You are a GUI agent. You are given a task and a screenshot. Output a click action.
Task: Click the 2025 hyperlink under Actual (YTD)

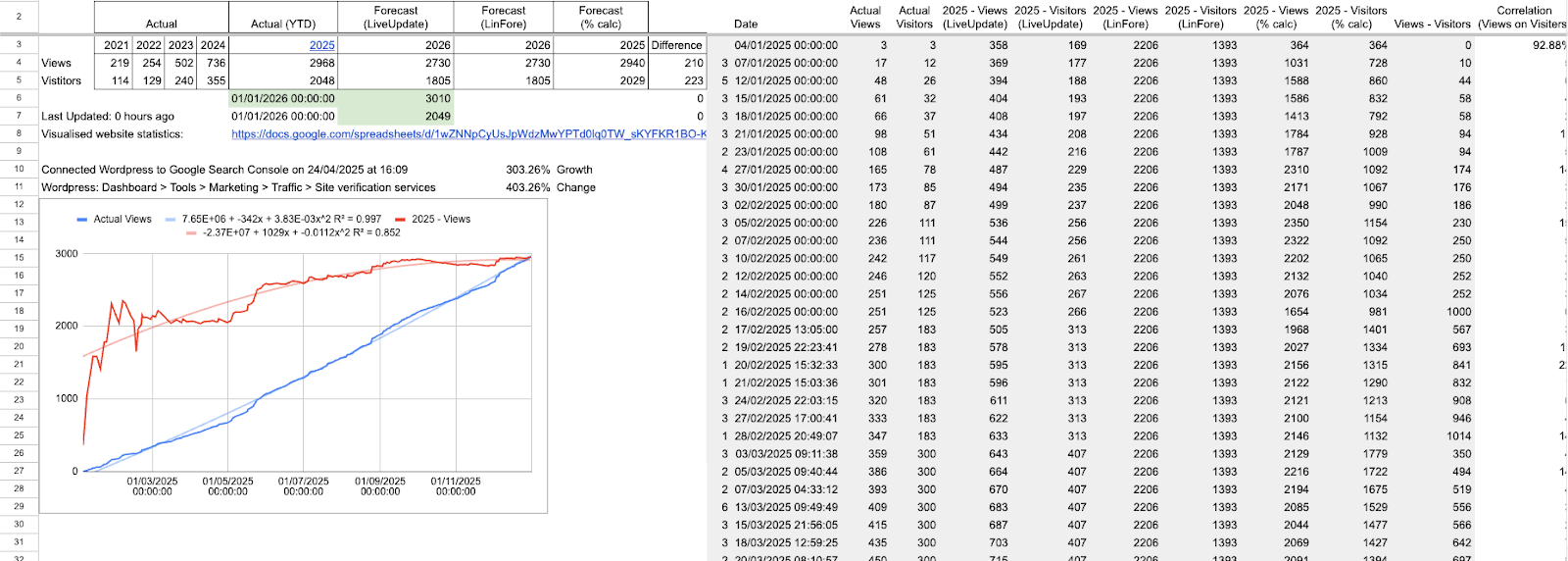(321, 45)
